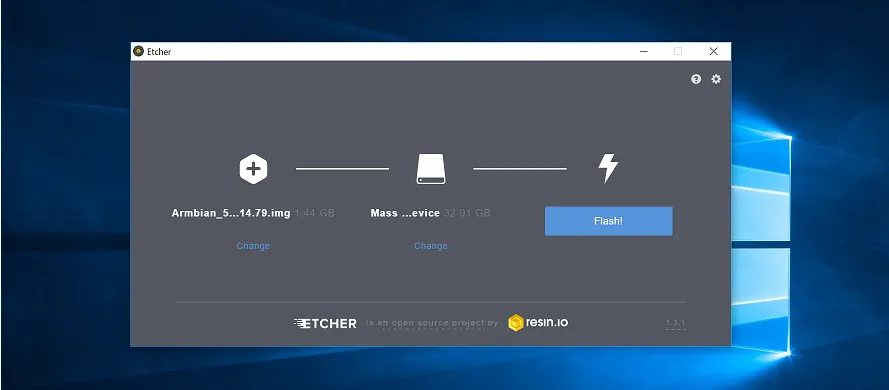Open the resin.io logo link
889x390 pixels.
pyautogui.click(x=538, y=323)
